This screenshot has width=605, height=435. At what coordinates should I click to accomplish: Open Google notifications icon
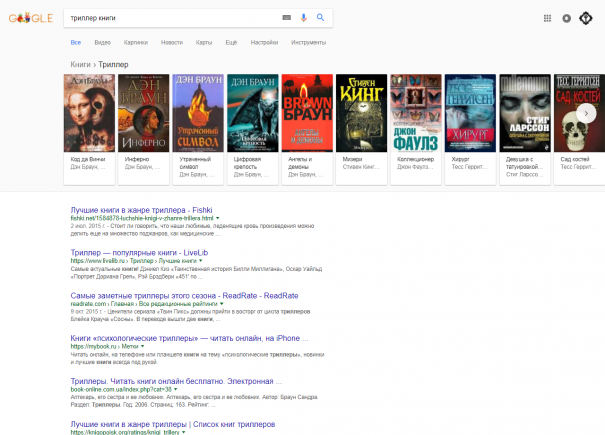click(x=567, y=18)
